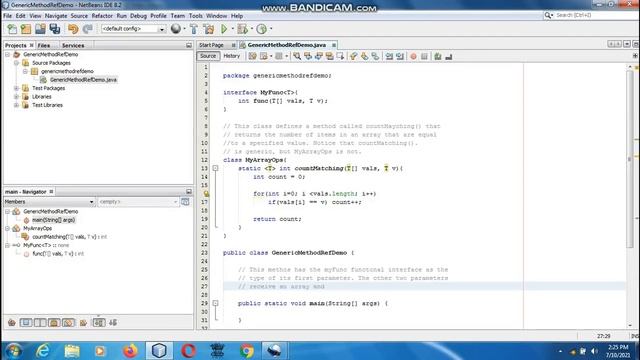
Task: Click the Build Project hammer icon
Action: point(194,29)
